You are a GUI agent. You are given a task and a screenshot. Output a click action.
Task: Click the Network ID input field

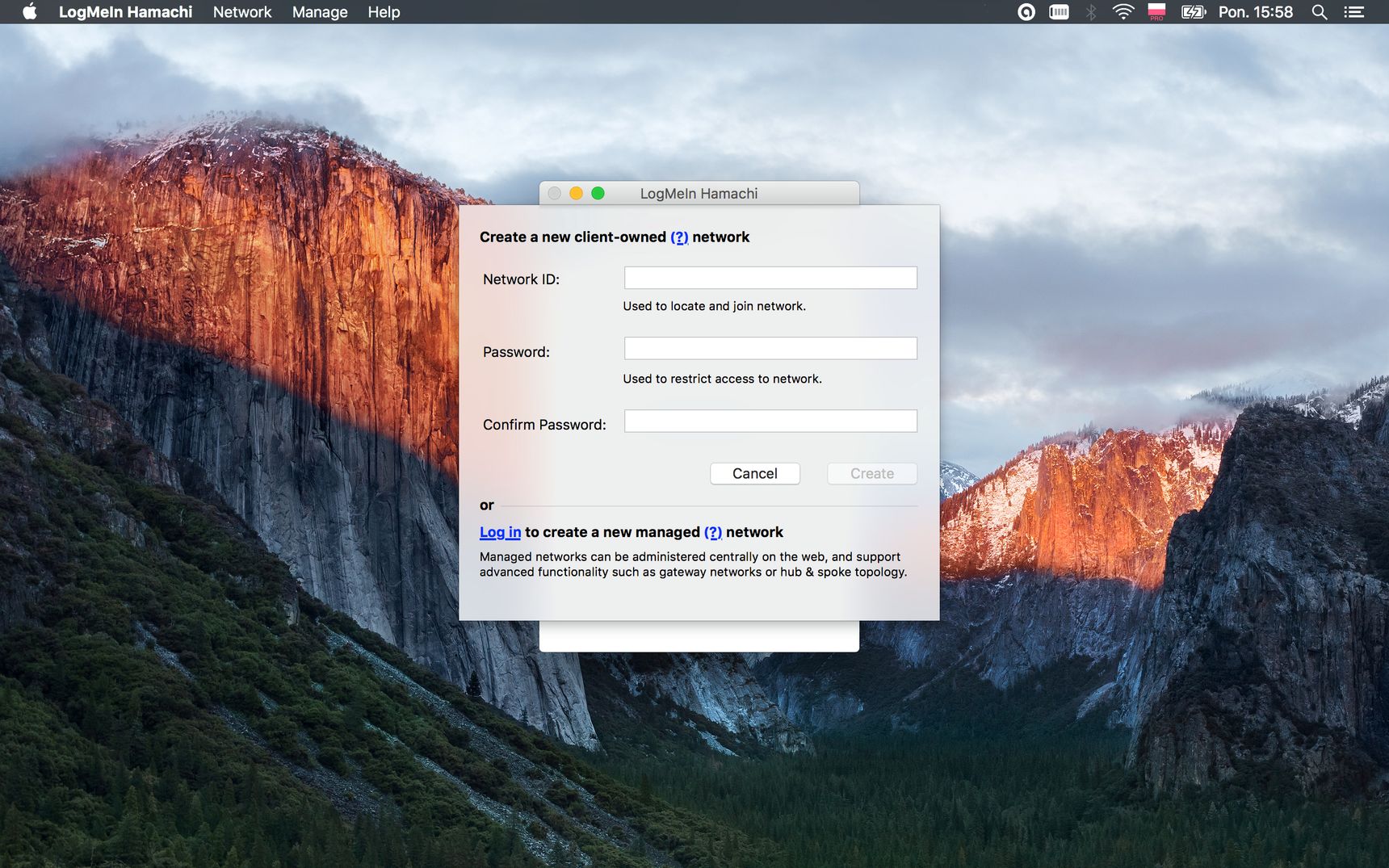click(x=770, y=278)
